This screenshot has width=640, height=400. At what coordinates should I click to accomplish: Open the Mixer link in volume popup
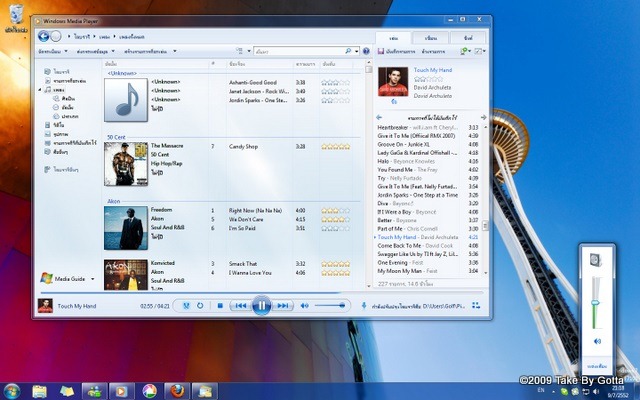click(x=597, y=366)
